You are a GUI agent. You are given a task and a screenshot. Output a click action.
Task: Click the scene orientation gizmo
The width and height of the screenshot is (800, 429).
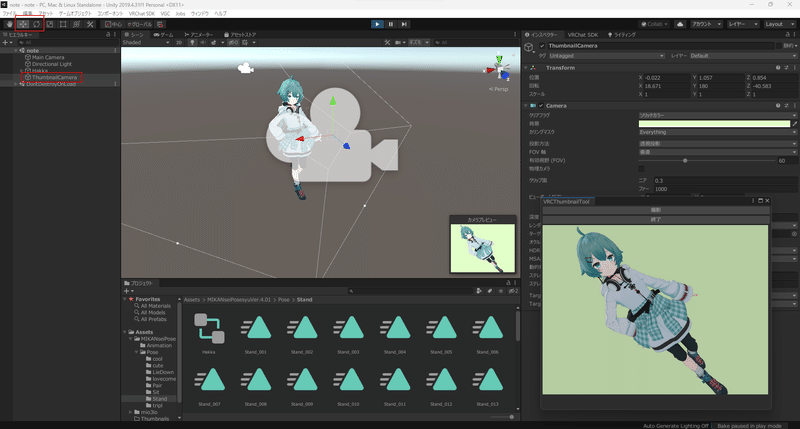pyautogui.click(x=498, y=67)
